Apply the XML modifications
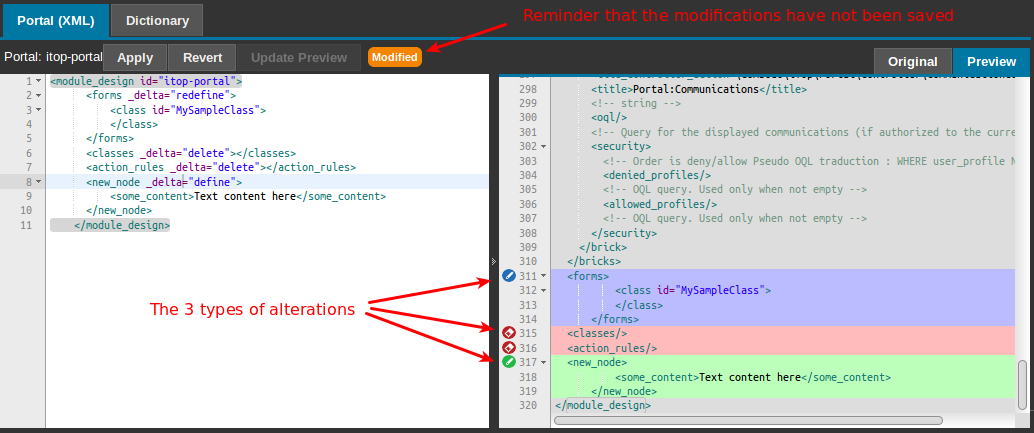 pyautogui.click(x=135, y=58)
